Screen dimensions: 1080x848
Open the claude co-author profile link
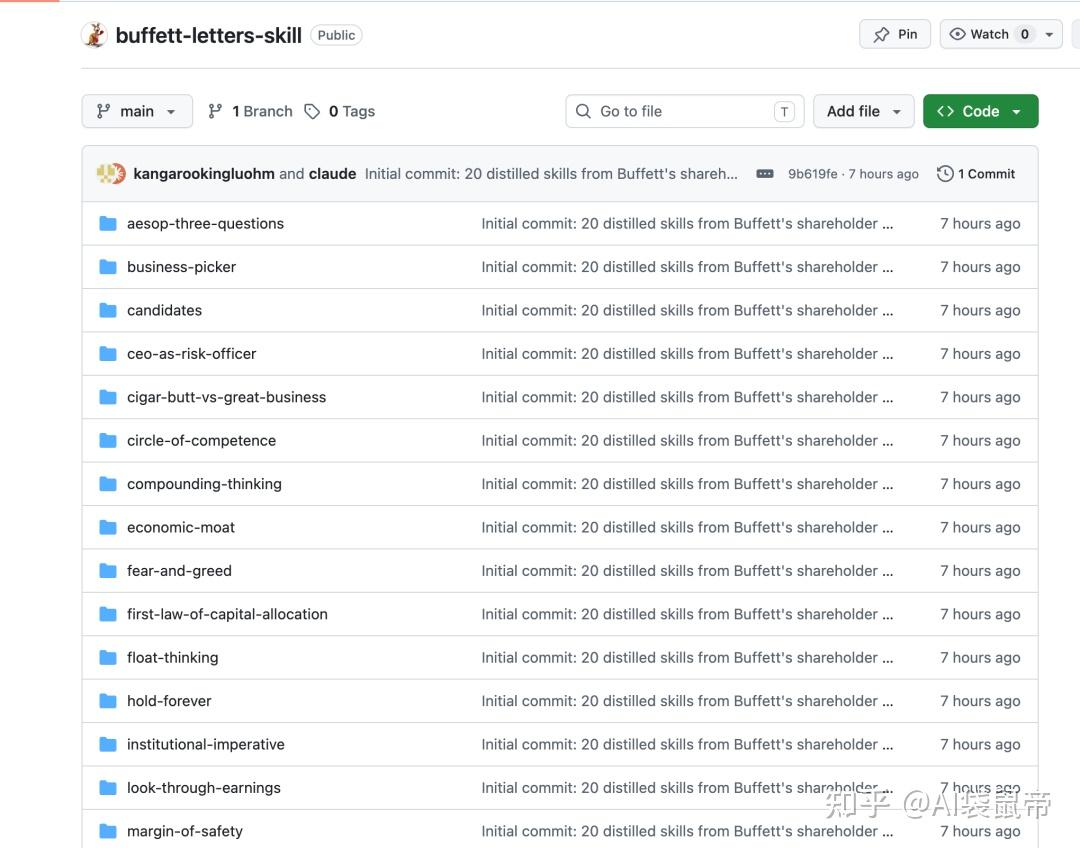332,174
